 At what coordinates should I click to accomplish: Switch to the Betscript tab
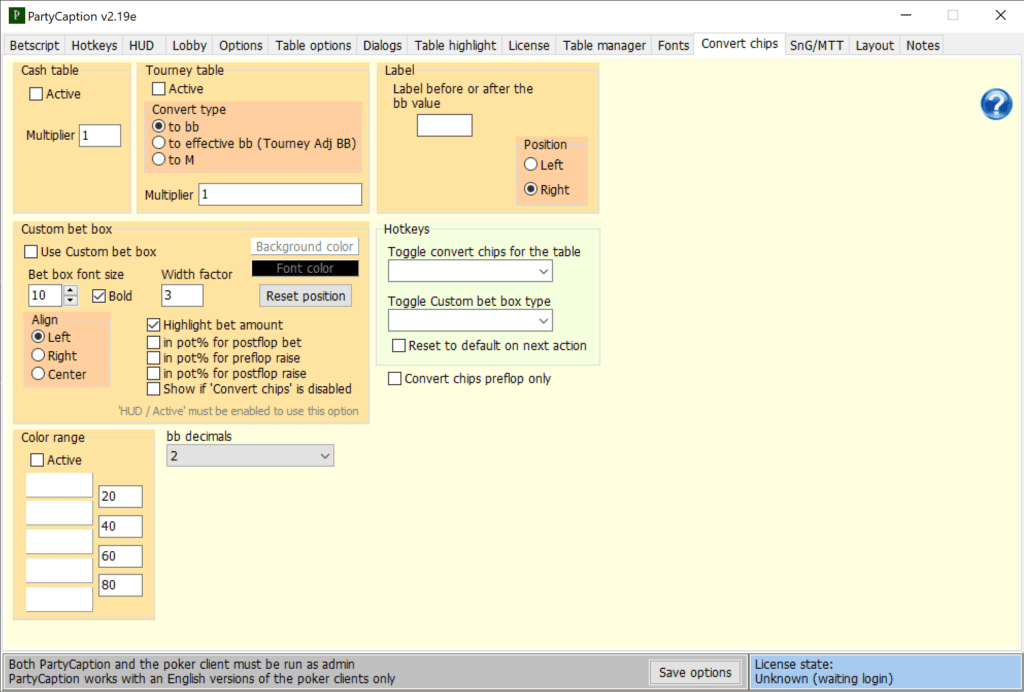[x=35, y=45]
